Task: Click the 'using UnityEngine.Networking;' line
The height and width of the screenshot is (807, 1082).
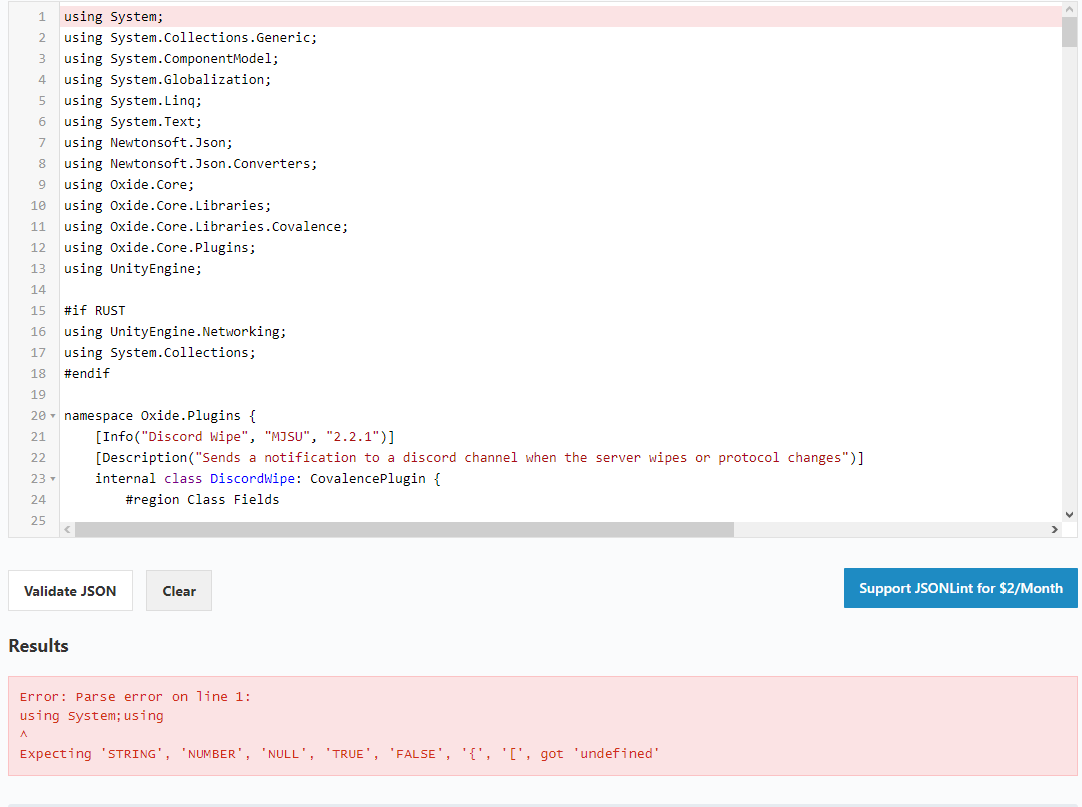Action: pyautogui.click(x=175, y=332)
